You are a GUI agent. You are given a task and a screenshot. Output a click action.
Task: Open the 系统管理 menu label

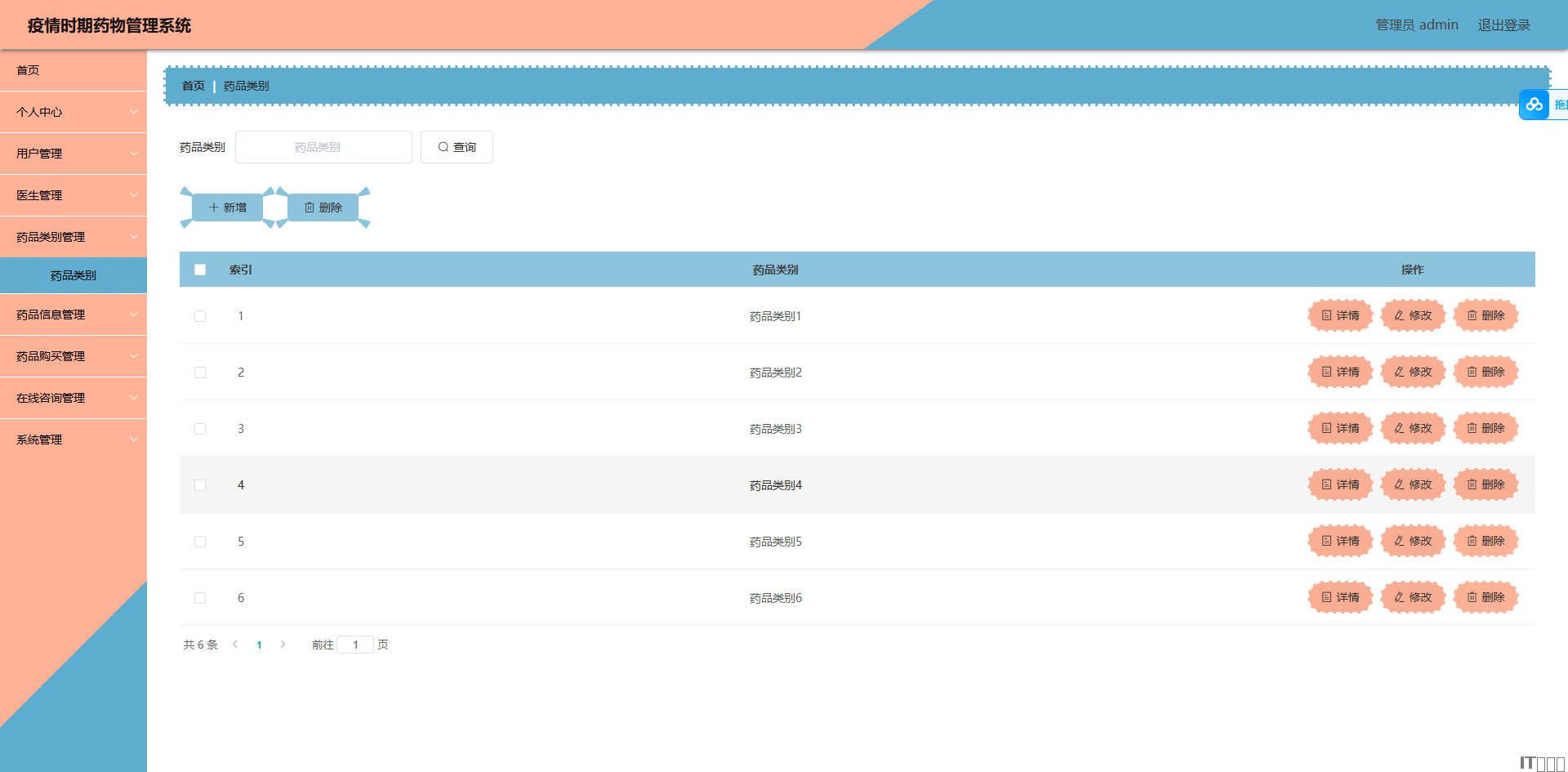point(39,440)
